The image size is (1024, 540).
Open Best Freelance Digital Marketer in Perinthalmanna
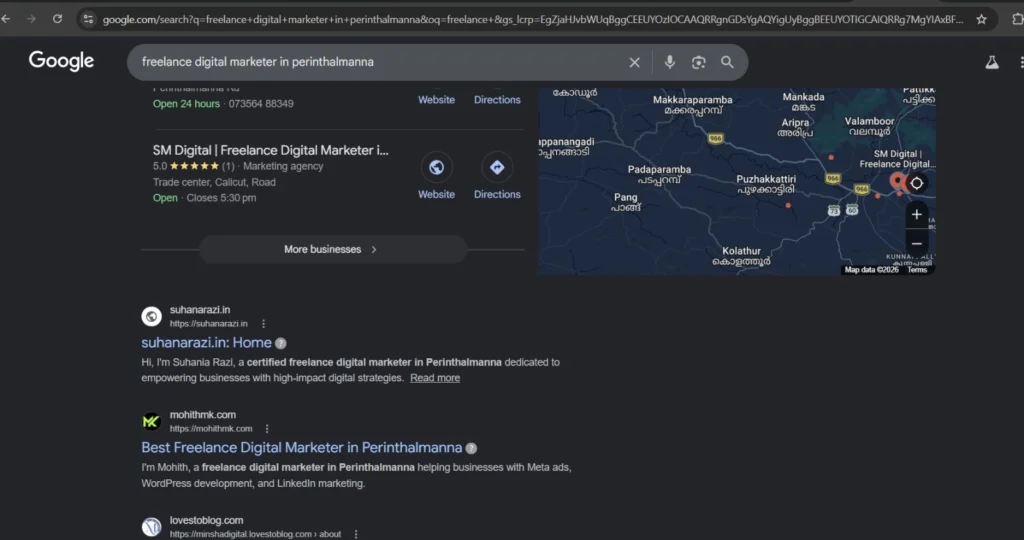click(301, 448)
